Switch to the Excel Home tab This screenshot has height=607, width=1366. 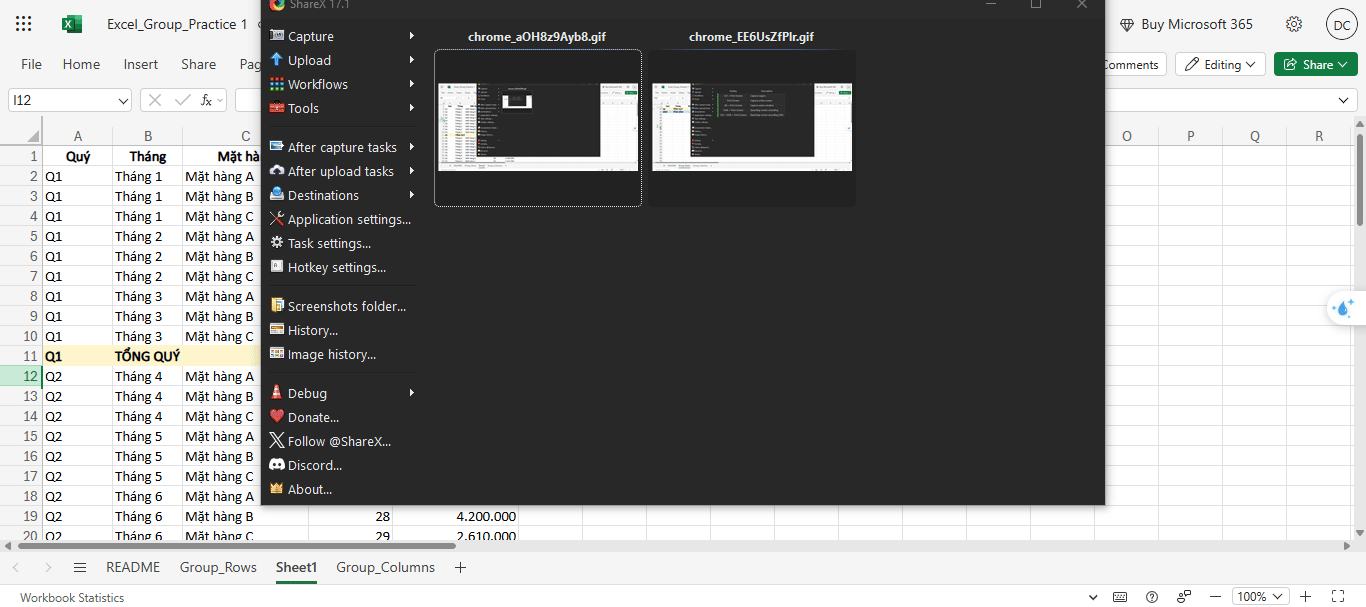81,64
